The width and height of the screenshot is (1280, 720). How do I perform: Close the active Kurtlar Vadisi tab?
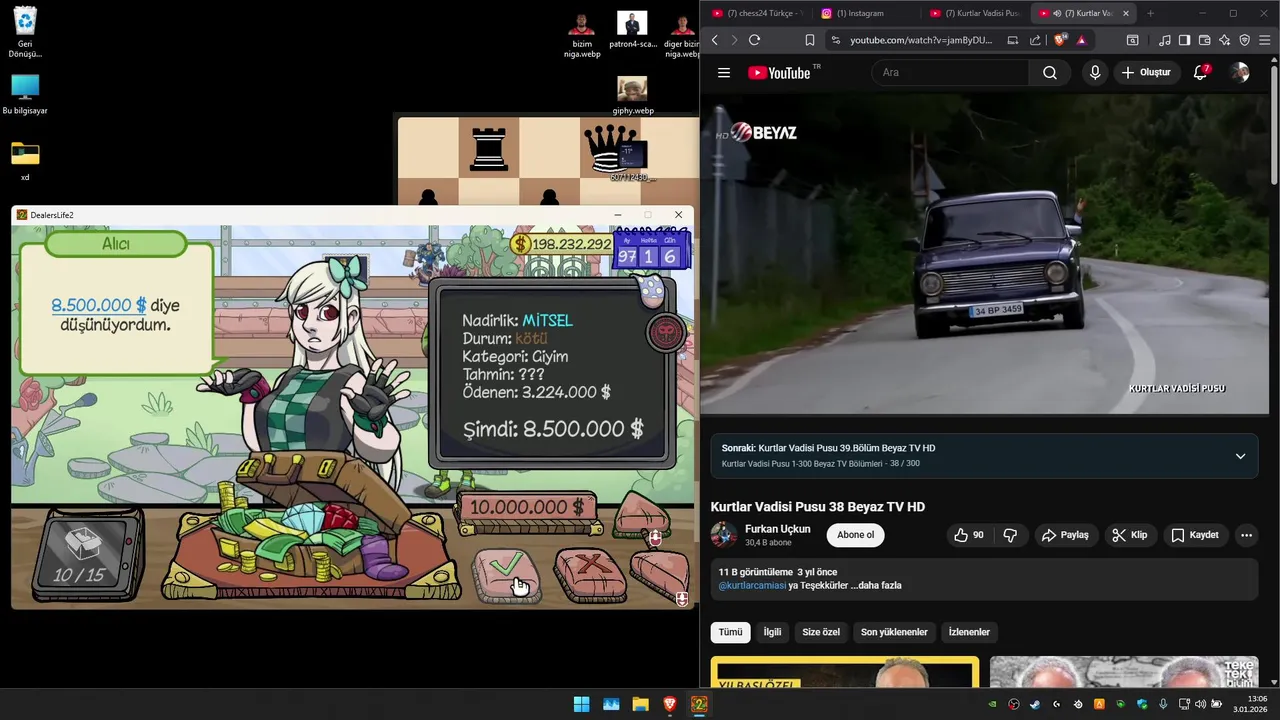click(x=1126, y=13)
